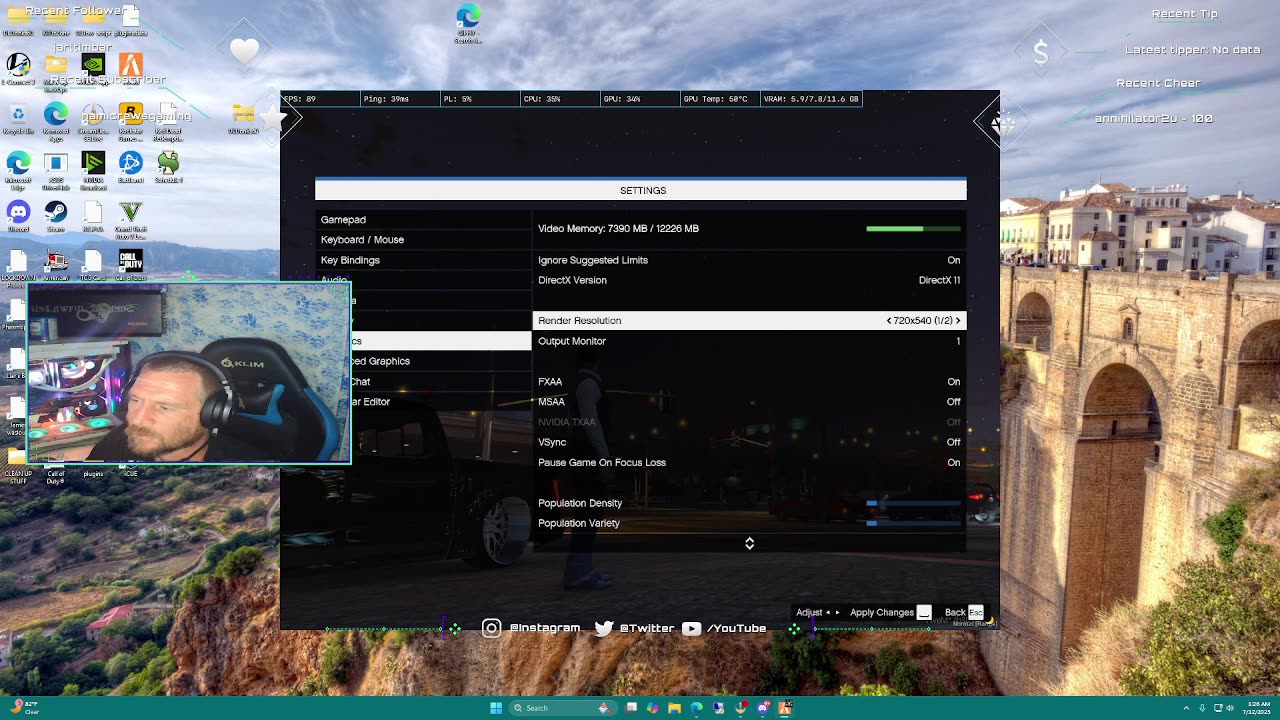The height and width of the screenshot is (720, 1280).
Task: Change the DirectX Version value
Action: click(x=749, y=280)
